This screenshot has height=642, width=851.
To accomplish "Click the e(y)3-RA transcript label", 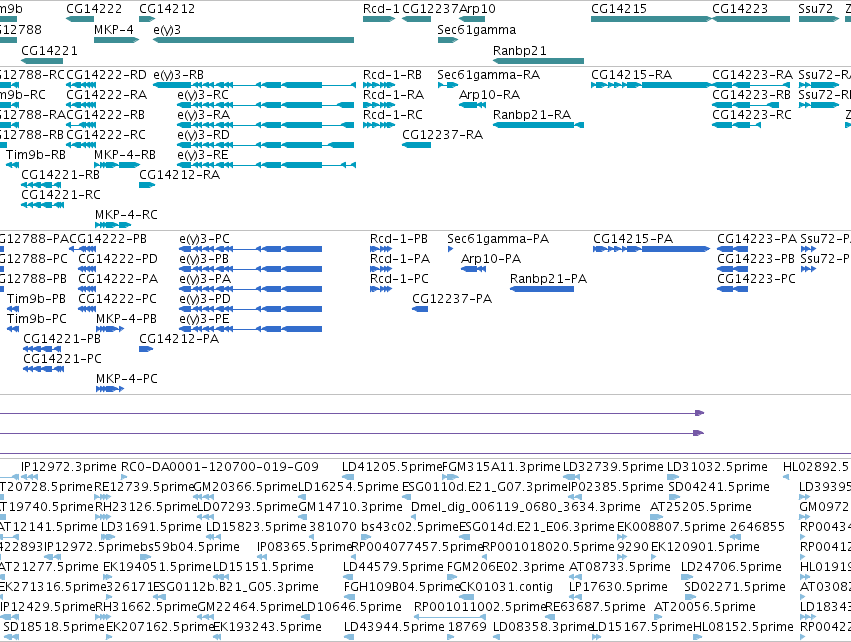I will pyautogui.click(x=204, y=115).
